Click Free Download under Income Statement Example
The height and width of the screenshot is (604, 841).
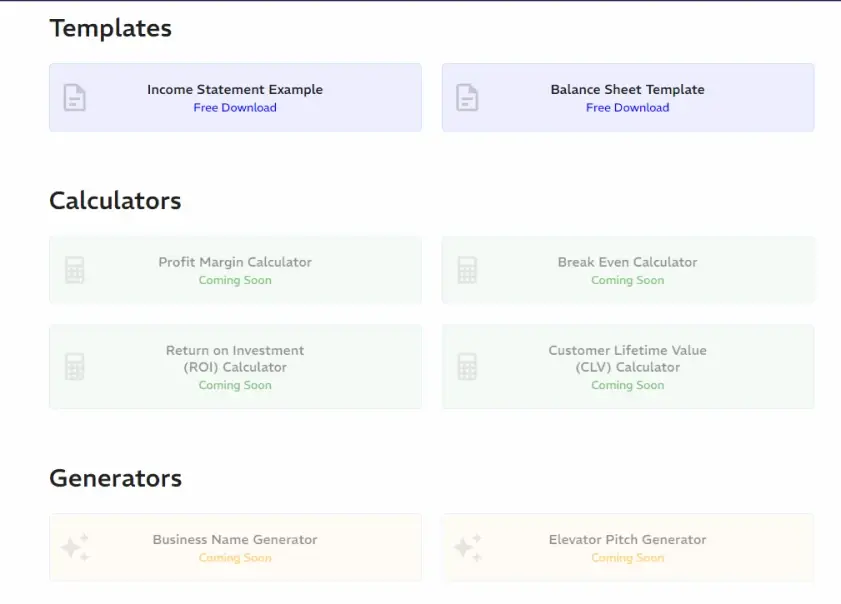point(235,108)
